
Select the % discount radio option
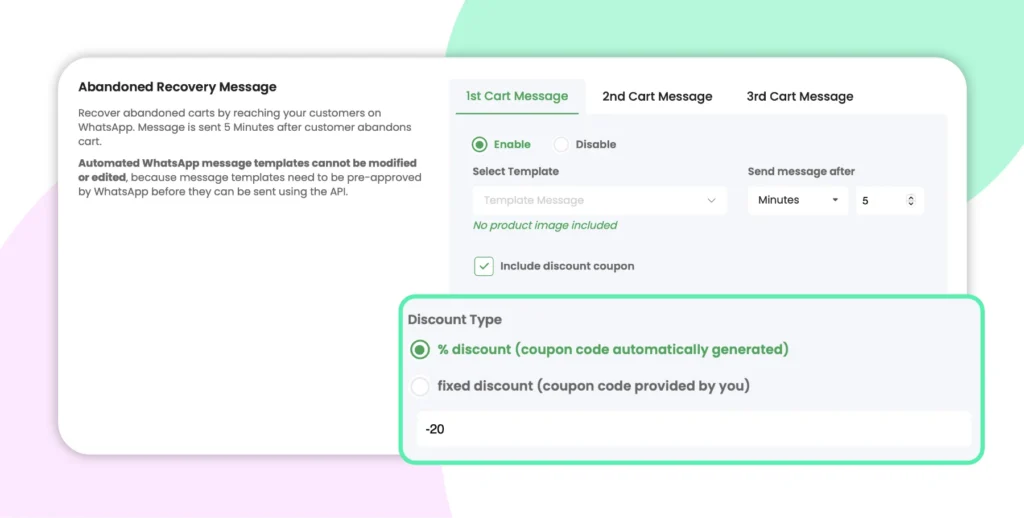tap(420, 350)
